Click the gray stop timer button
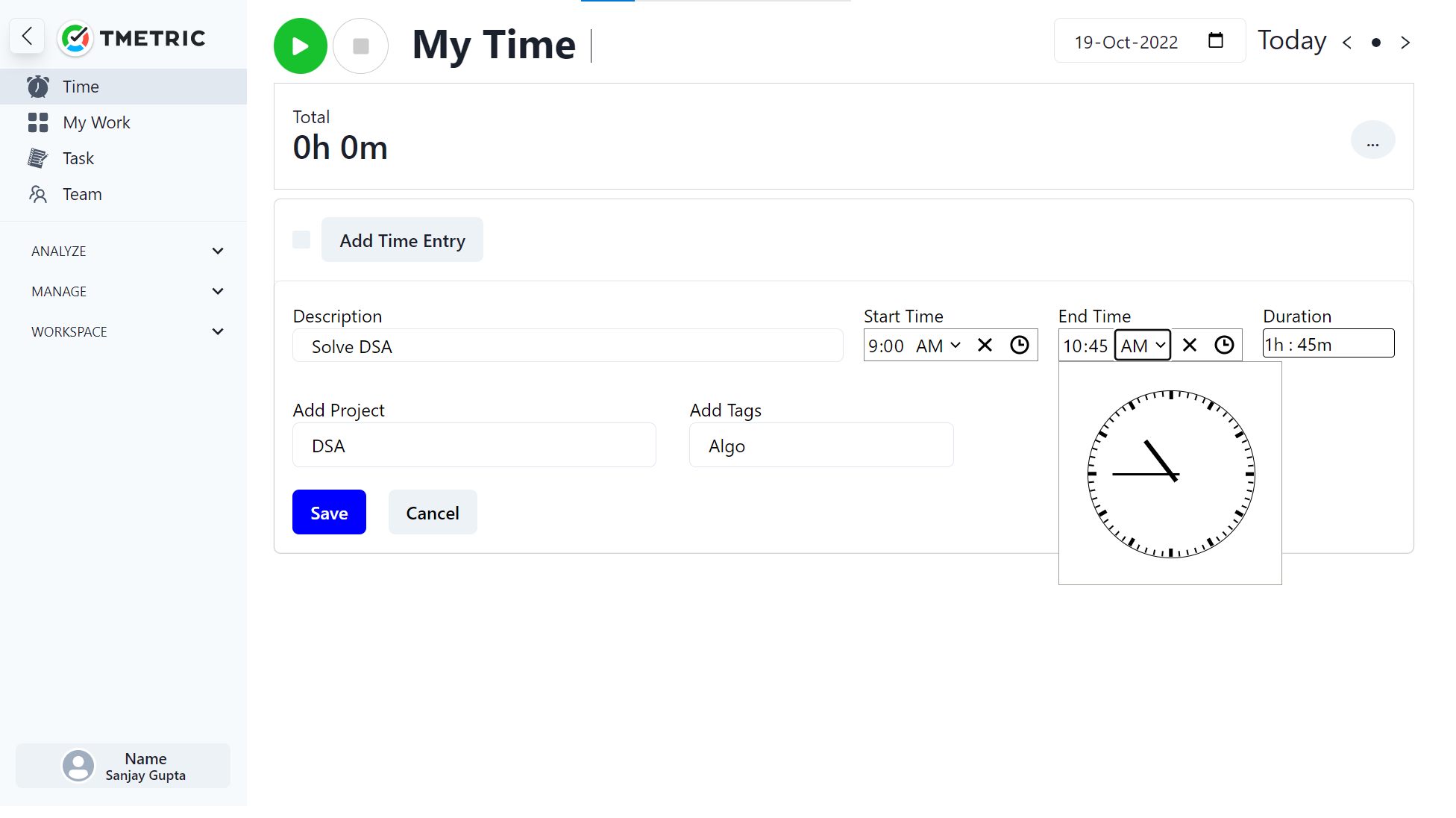 [361, 46]
